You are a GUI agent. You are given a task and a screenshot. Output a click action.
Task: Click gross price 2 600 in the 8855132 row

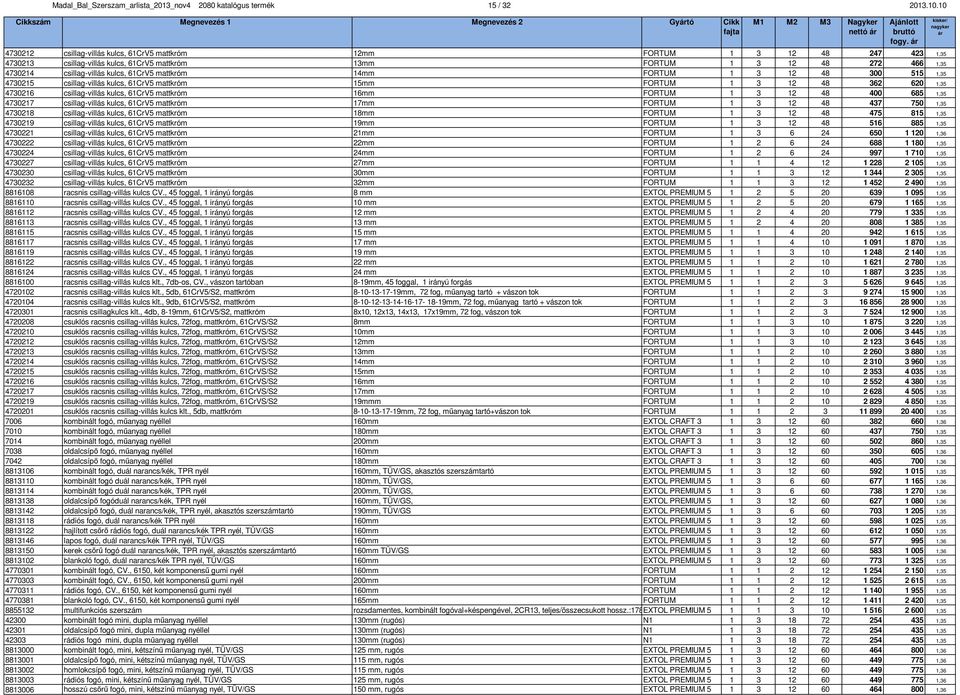coord(914,610)
